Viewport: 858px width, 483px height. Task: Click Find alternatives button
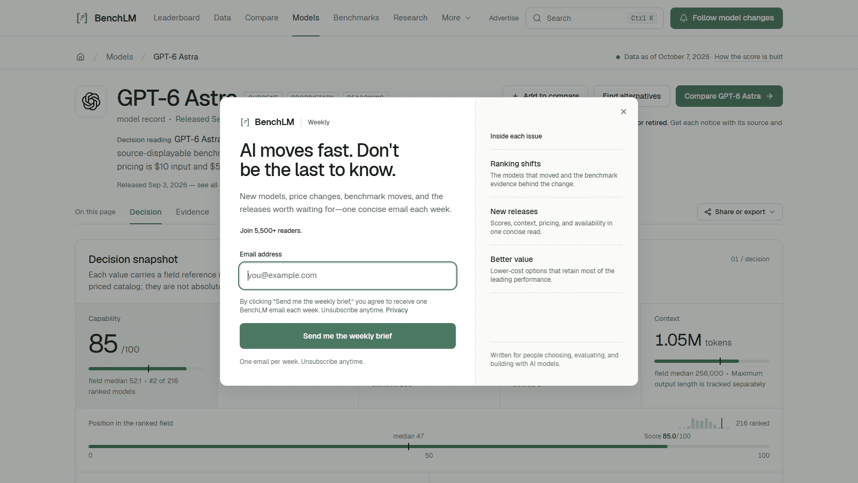(631, 96)
